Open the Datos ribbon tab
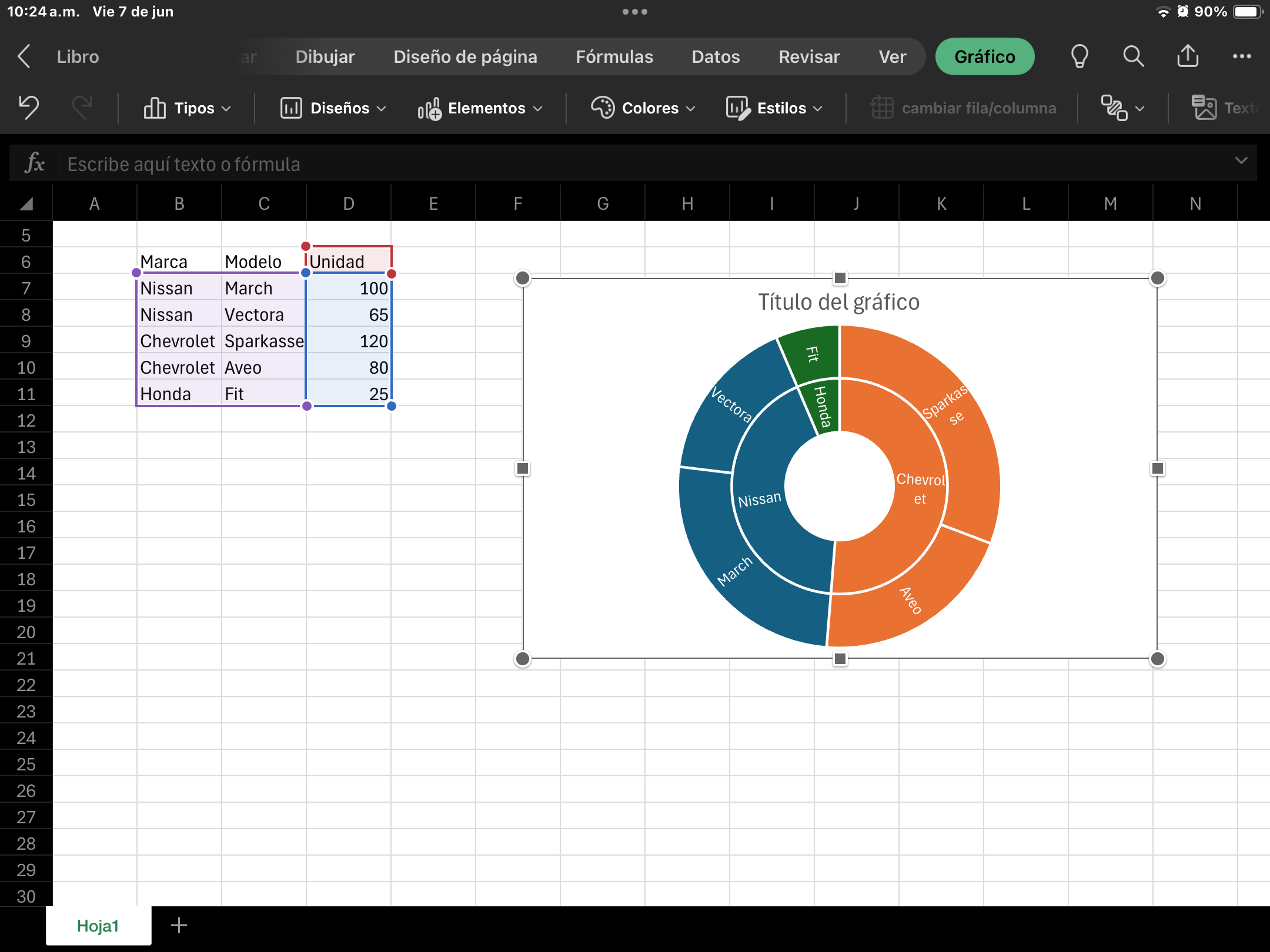The height and width of the screenshot is (952, 1270). 716,56
